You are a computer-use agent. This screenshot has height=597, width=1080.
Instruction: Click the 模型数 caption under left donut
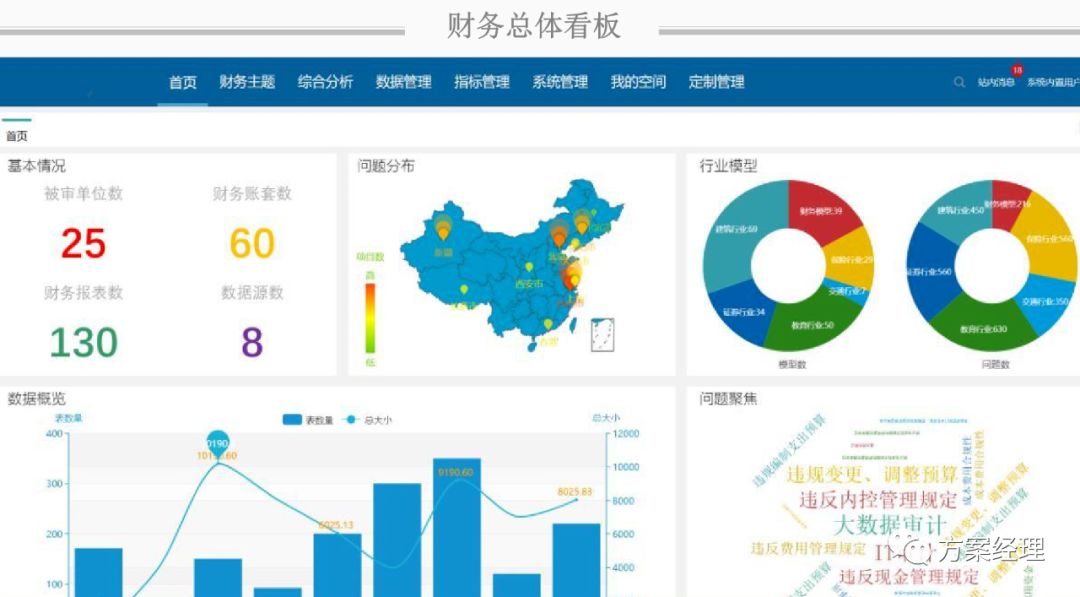pos(792,365)
